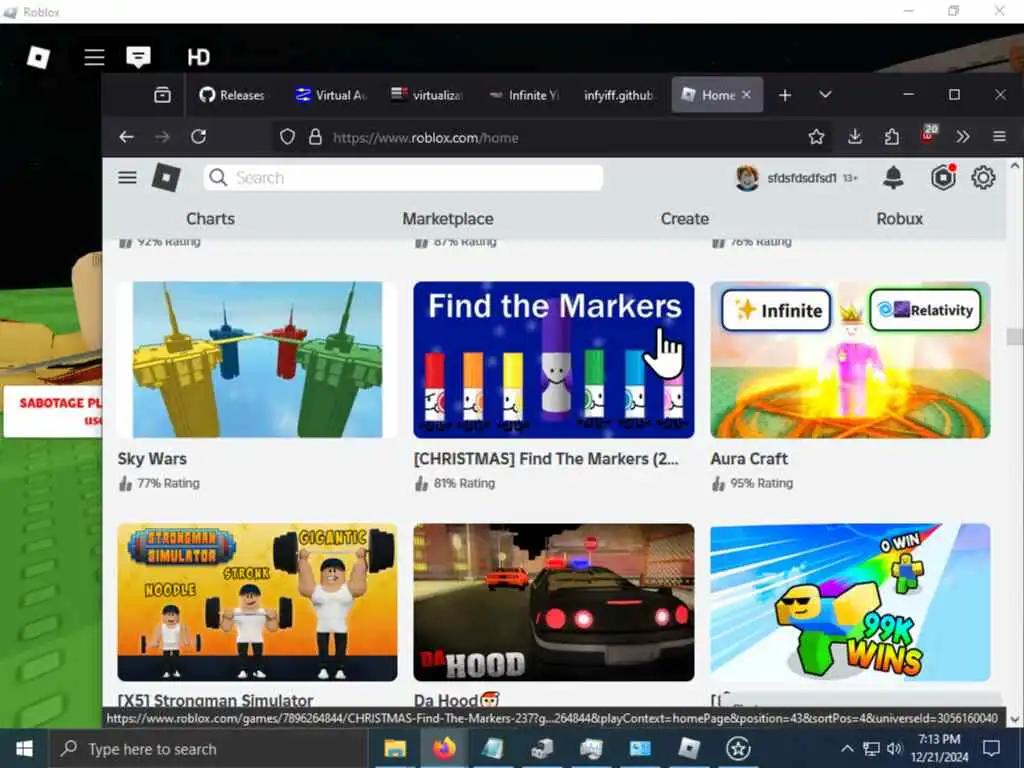The height and width of the screenshot is (768, 1024).
Task: Switch to the Virtual Au tab
Action: 331,95
